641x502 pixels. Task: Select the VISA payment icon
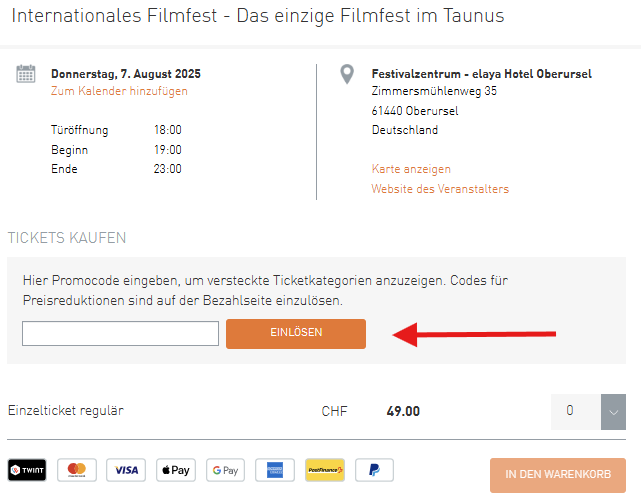point(126,470)
